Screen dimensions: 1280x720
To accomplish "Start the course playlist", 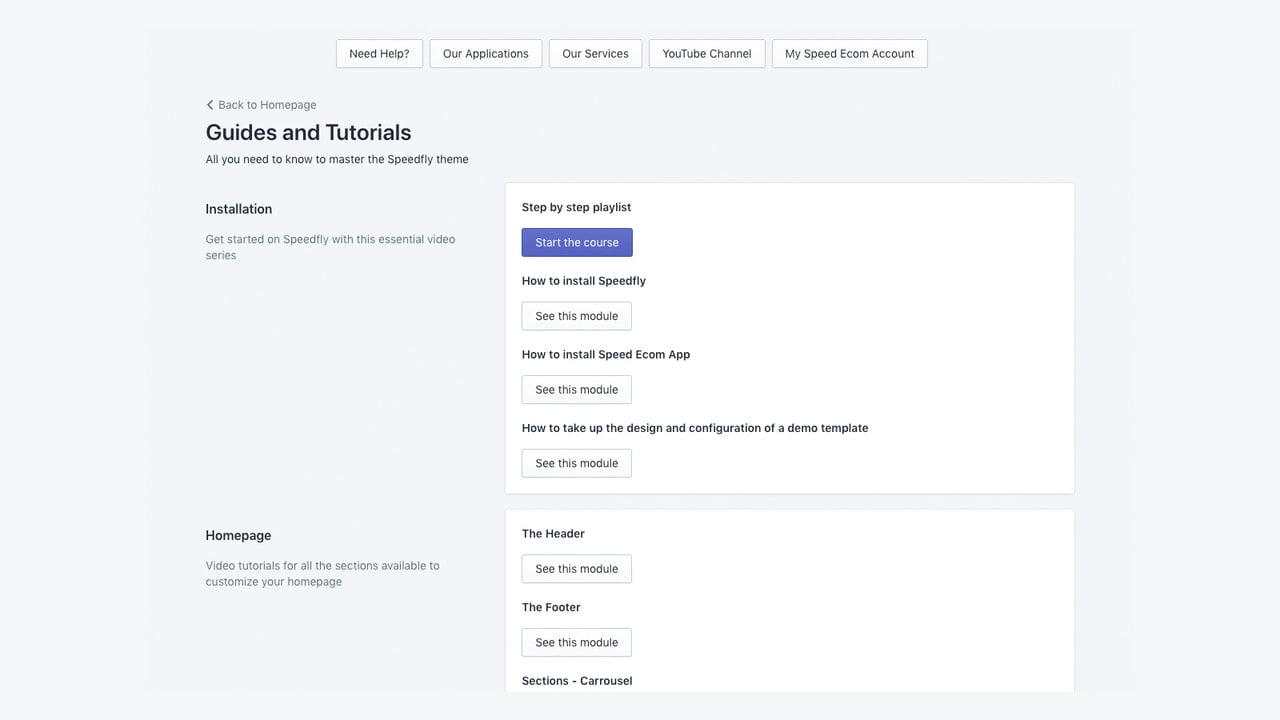I will coord(577,242).
